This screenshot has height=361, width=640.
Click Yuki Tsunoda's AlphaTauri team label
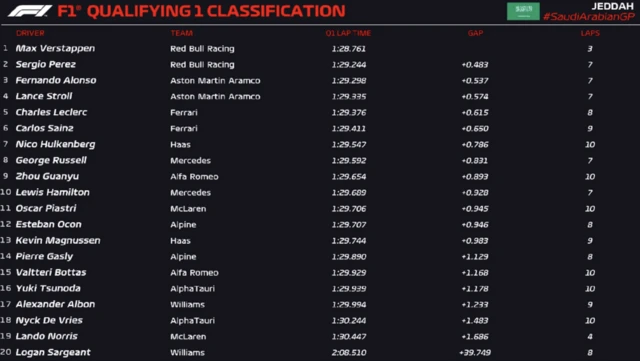pyautogui.click(x=192, y=288)
